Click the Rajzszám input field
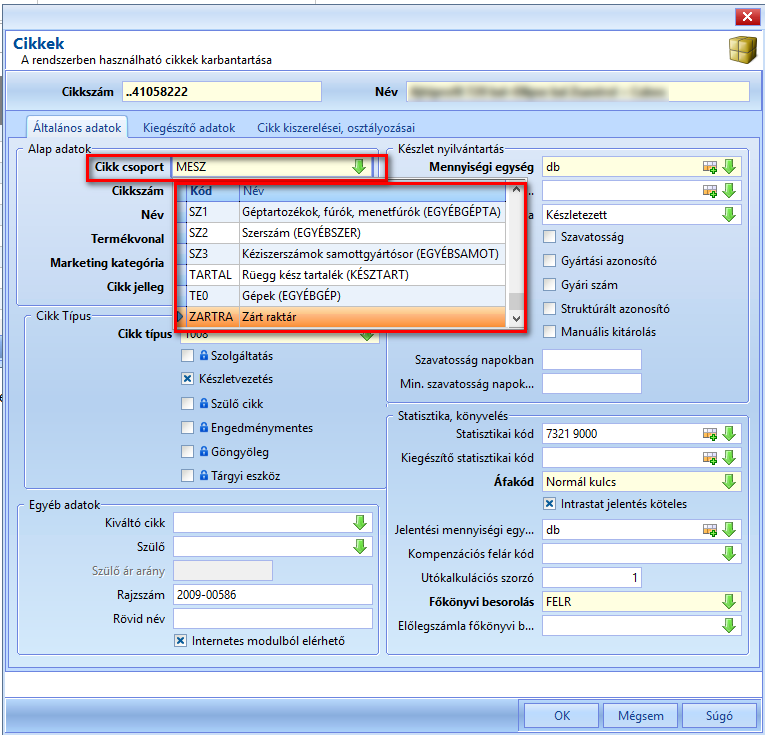The height and width of the screenshot is (735, 765). pos(273,595)
